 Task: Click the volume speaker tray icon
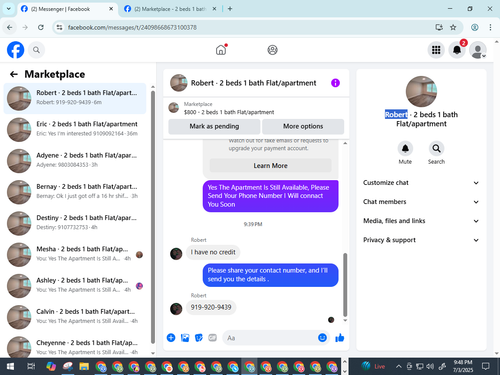(430, 367)
